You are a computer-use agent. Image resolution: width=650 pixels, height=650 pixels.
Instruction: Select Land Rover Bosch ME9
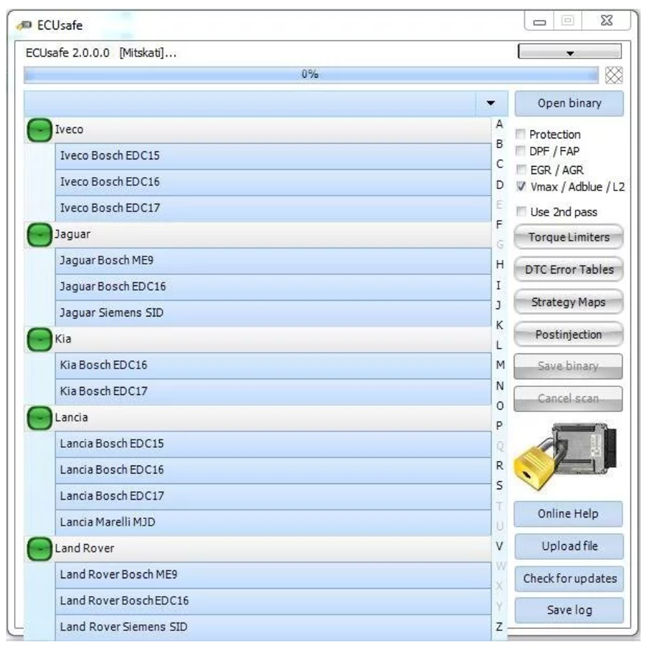[x=273, y=575]
